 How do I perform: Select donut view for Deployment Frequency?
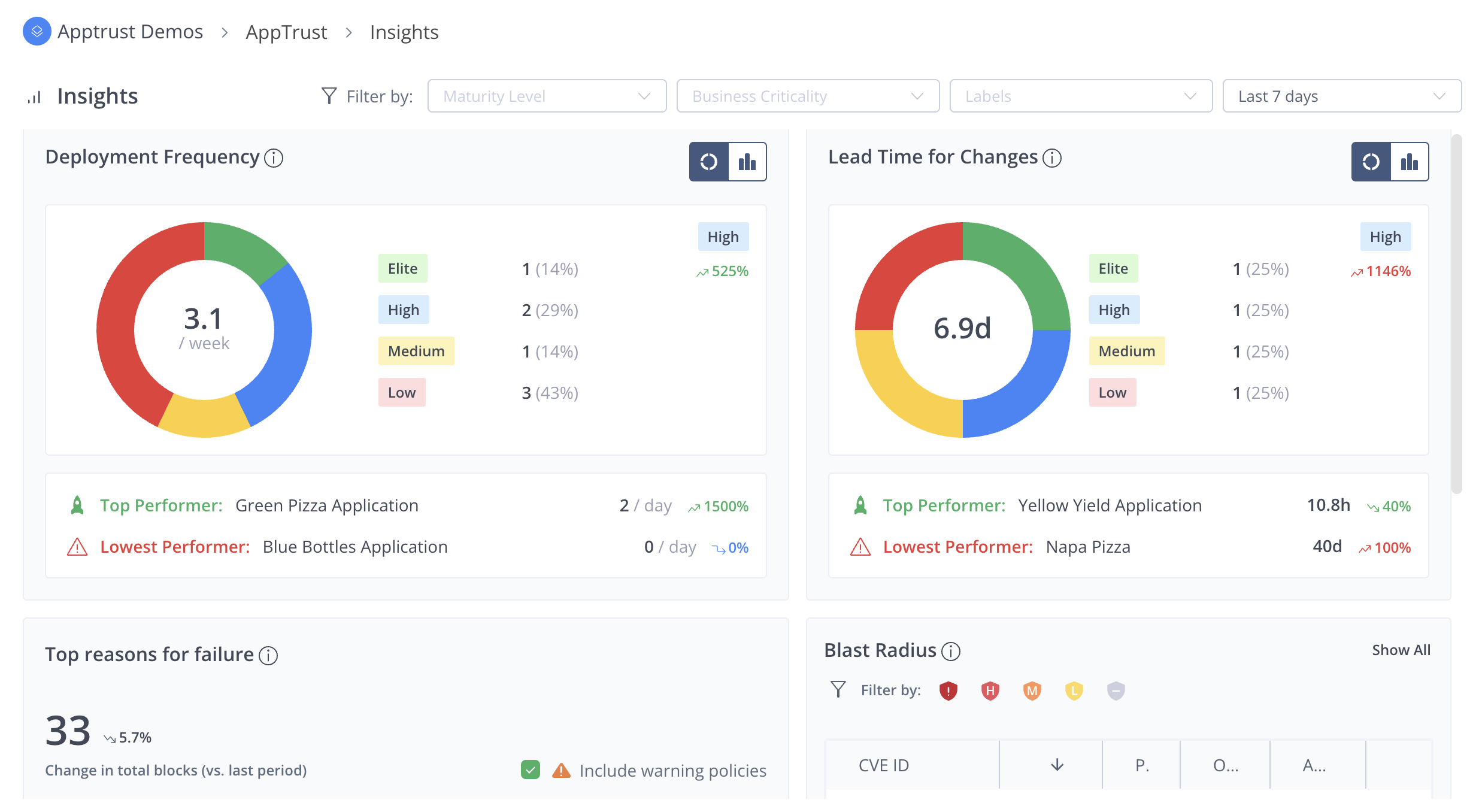click(x=709, y=162)
